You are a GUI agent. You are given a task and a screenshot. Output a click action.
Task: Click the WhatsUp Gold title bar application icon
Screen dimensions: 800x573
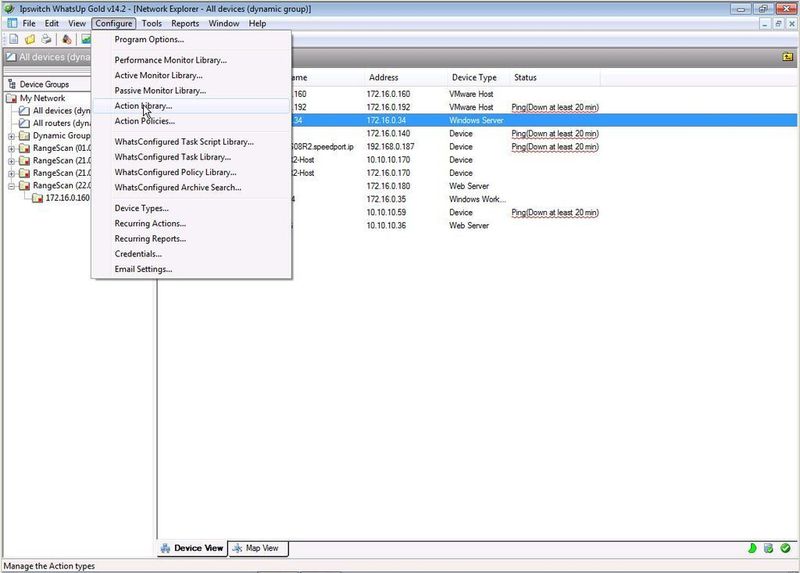9,9
